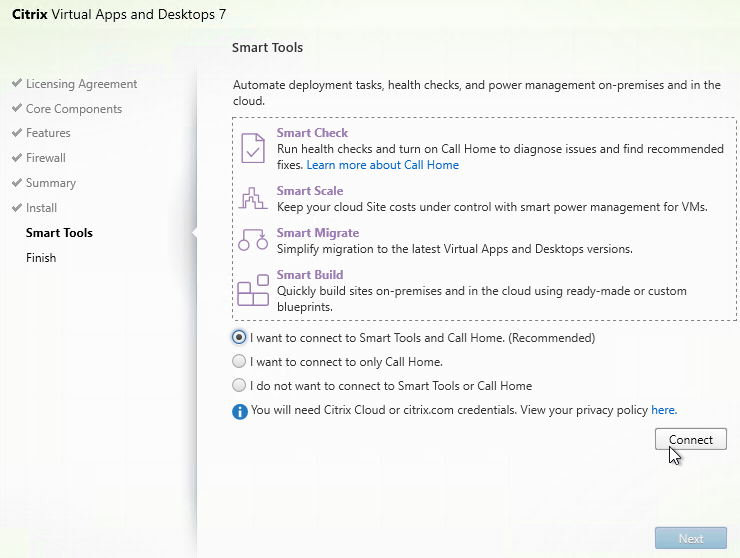Click the Firewall step checkmark icon

coord(17,157)
